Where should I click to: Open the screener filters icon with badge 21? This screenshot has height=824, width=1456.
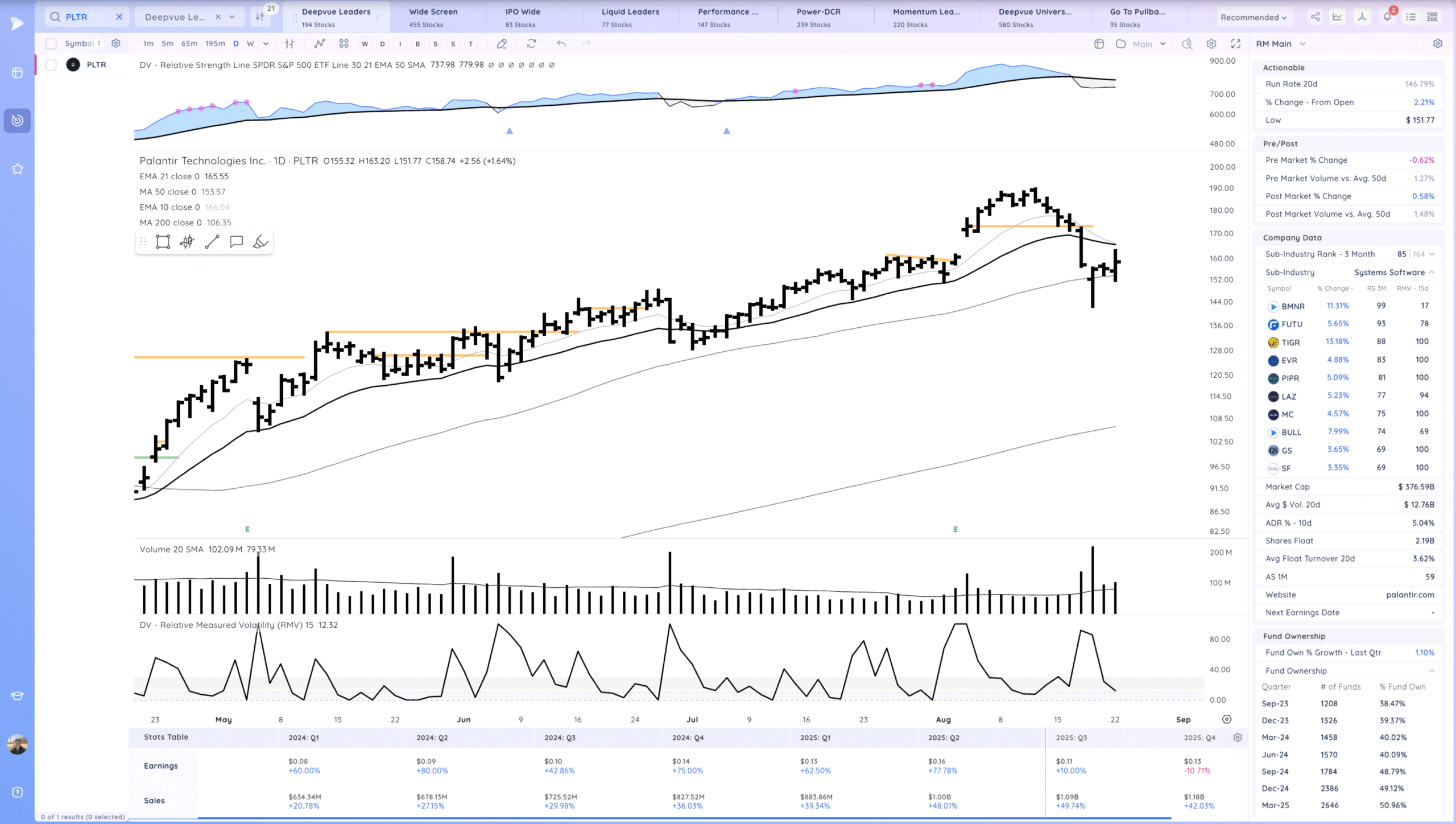tap(260, 17)
